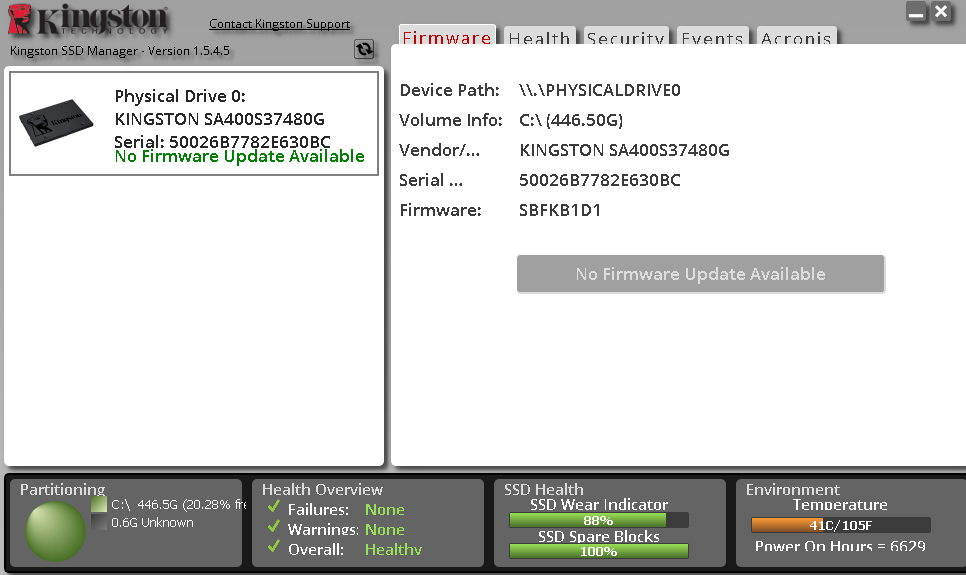Click the Health Overview panel heading

[322, 489]
